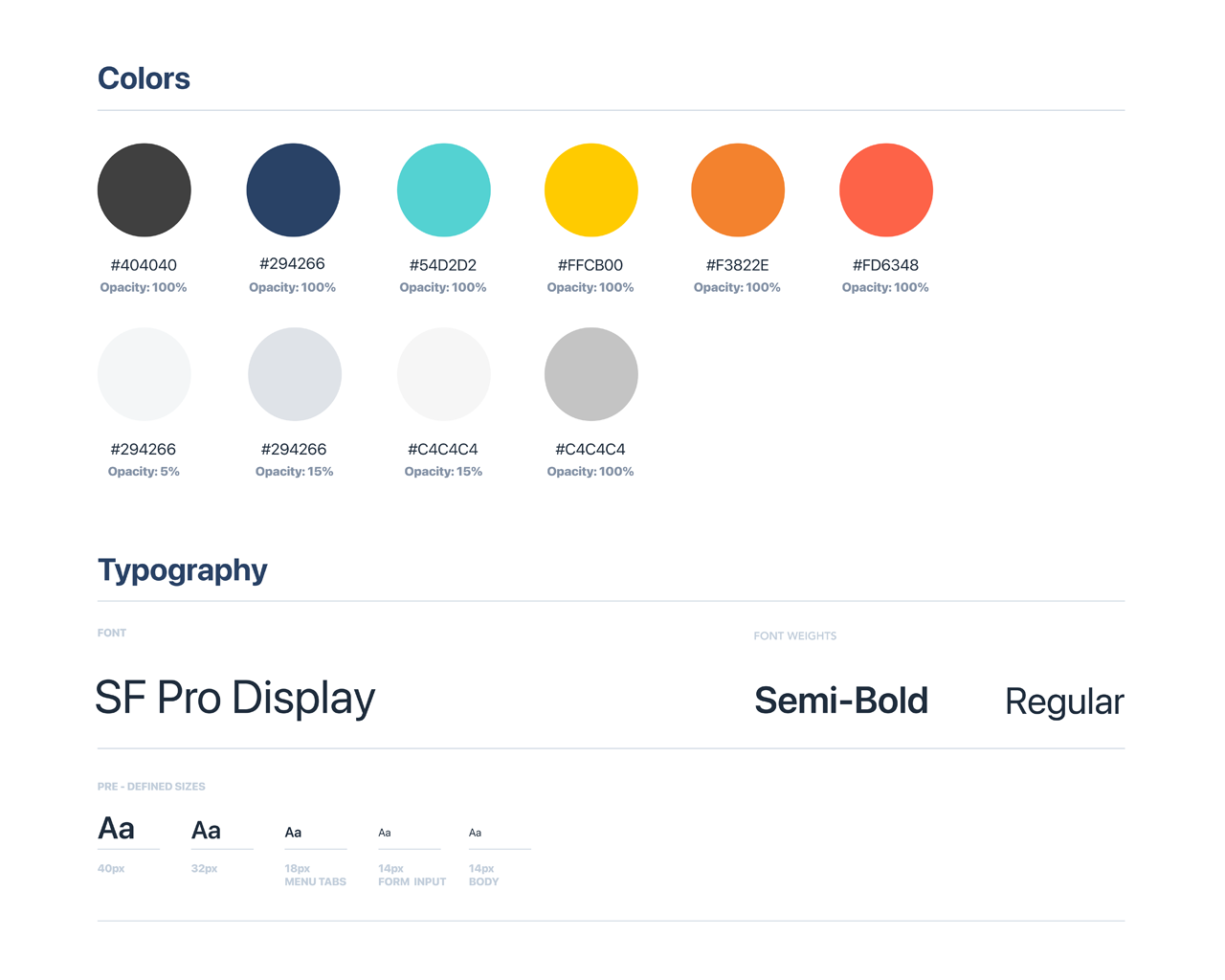Pick the turquoise #54D2D2 color circle
Screen dimensions: 1225x980
click(x=444, y=190)
